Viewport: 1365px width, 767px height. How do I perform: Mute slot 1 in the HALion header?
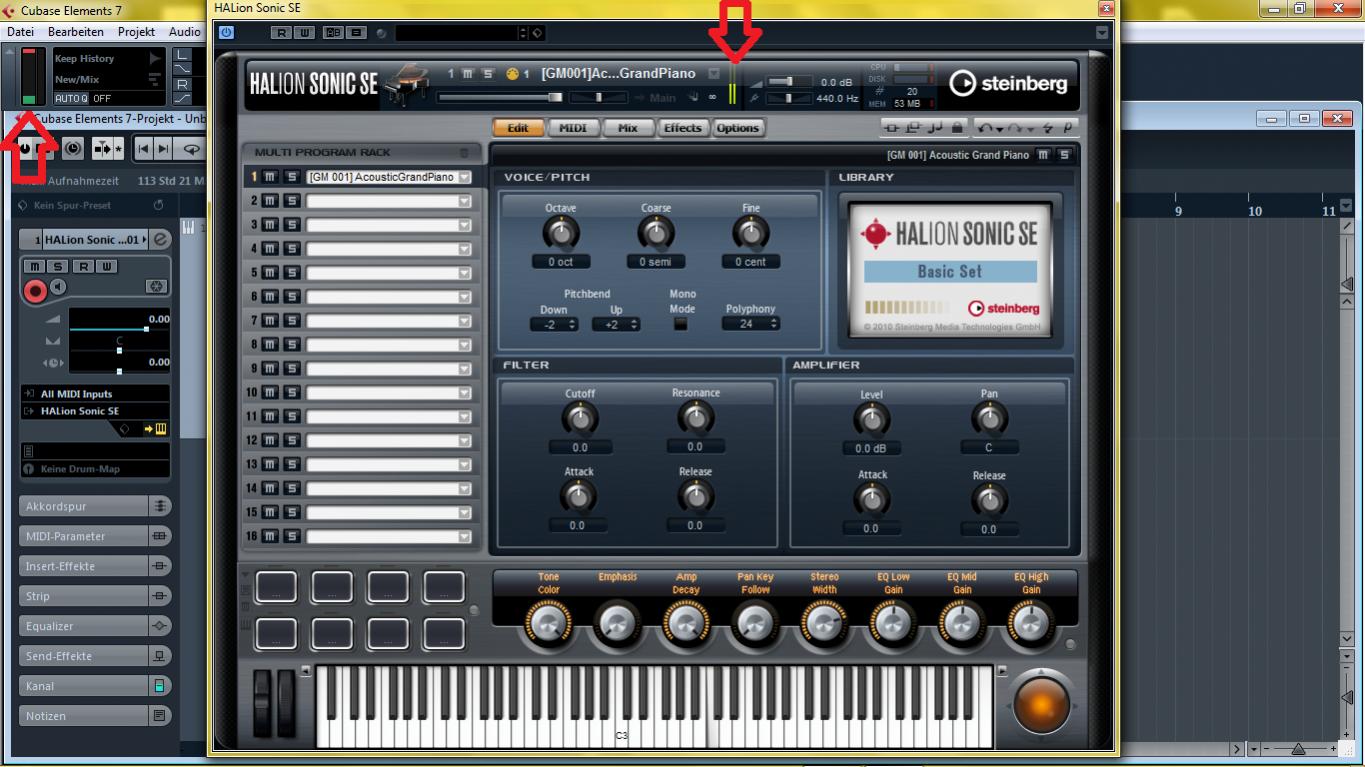tap(468, 73)
